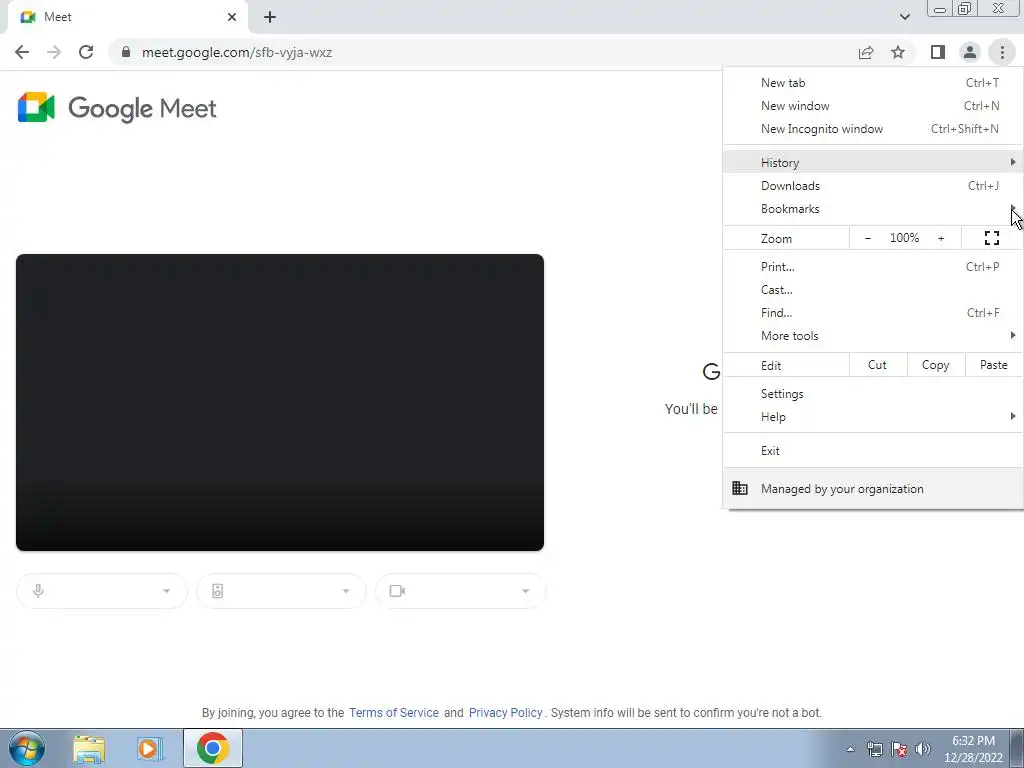
Task: Expand the Bookmarks submenu
Action: 872,208
